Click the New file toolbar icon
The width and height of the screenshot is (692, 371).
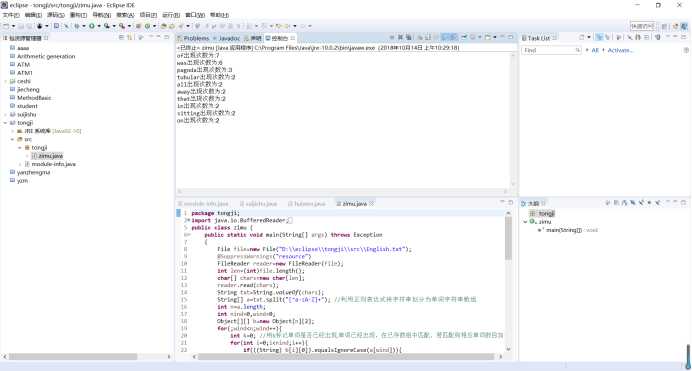pyautogui.click(x=5, y=26)
